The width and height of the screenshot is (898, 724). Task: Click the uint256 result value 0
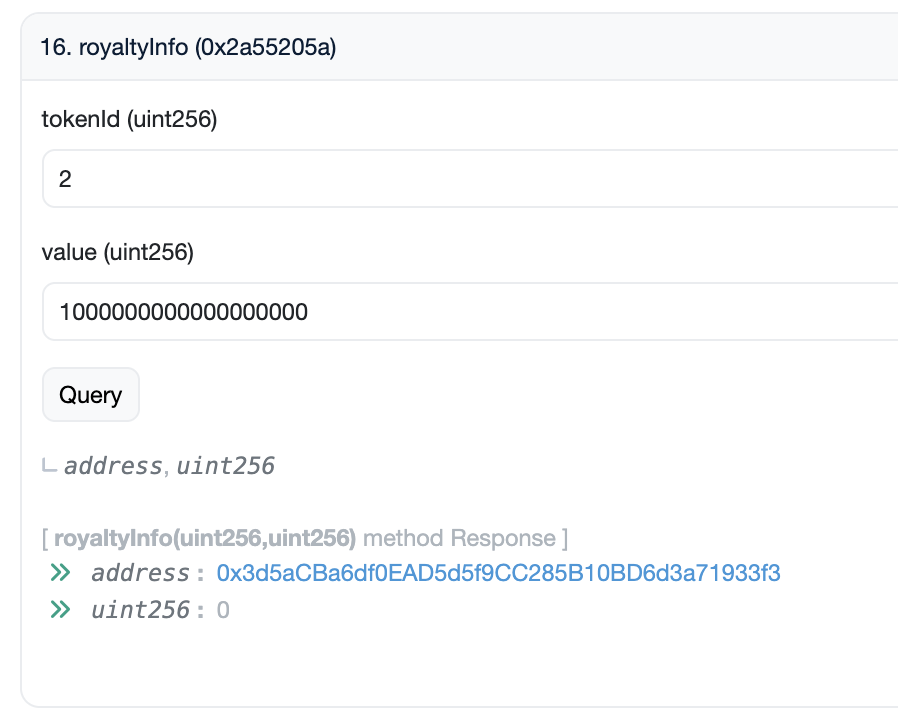[x=223, y=609]
